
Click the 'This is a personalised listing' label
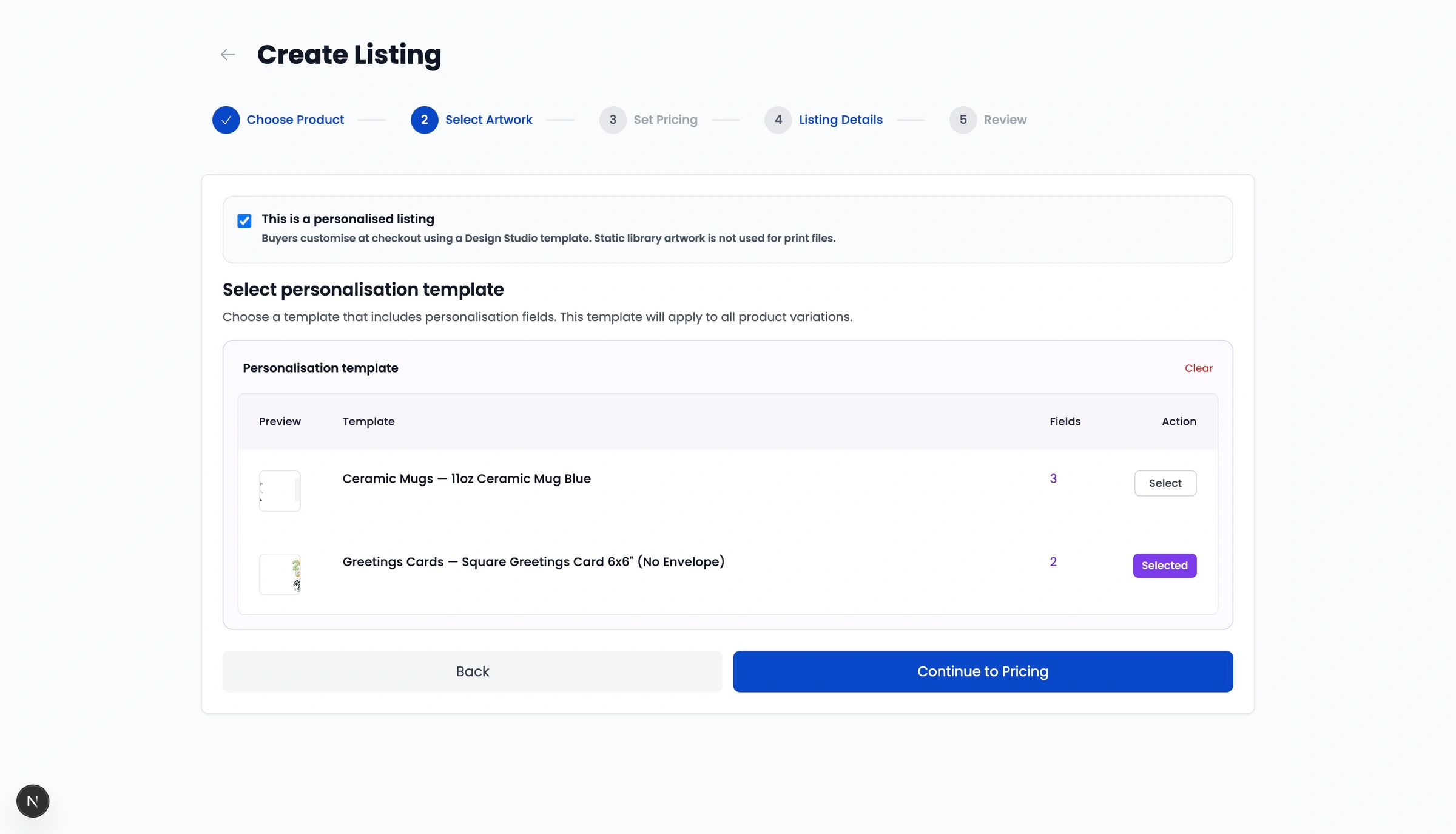click(348, 219)
